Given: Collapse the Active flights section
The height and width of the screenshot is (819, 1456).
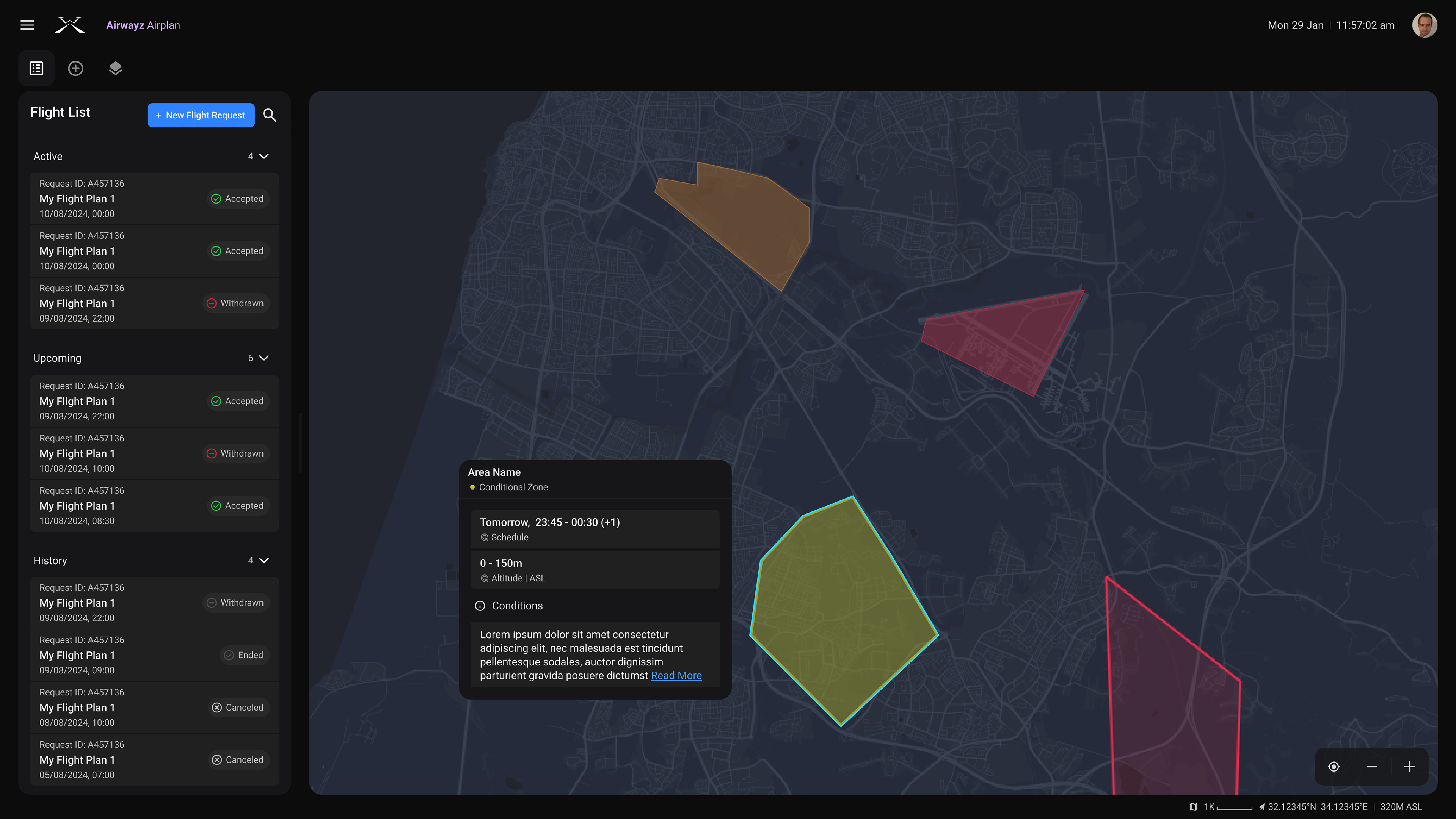Looking at the screenshot, I should pyautogui.click(x=264, y=157).
